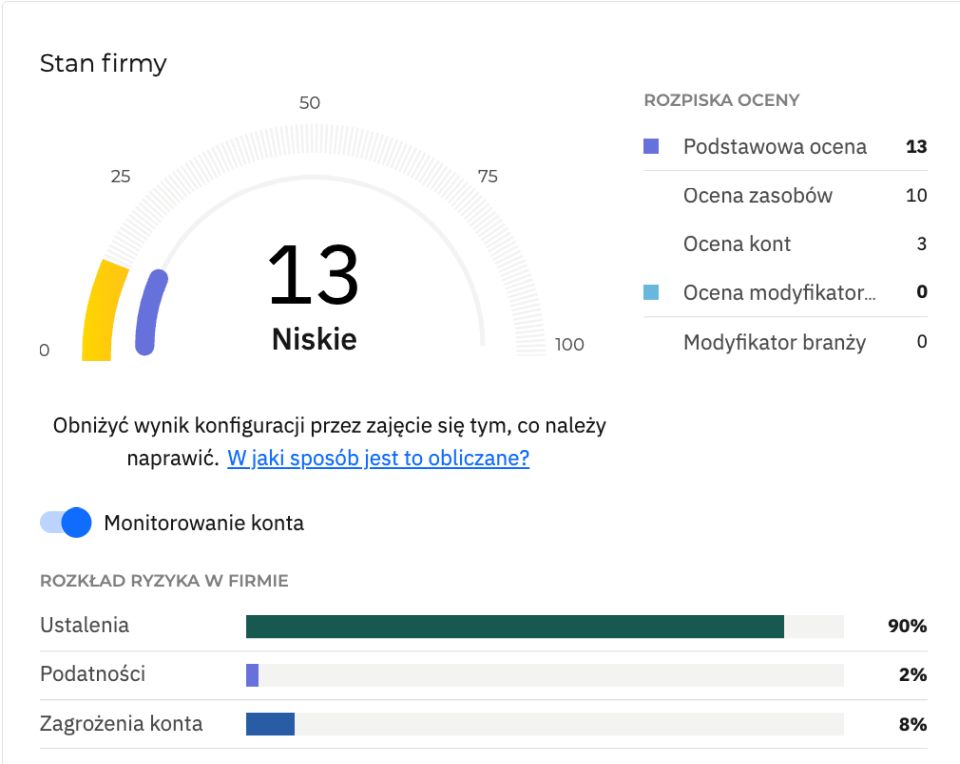Click the light blue square beside Ocena modyfikator
Viewport: 960px width, 764px height.
click(x=651, y=293)
